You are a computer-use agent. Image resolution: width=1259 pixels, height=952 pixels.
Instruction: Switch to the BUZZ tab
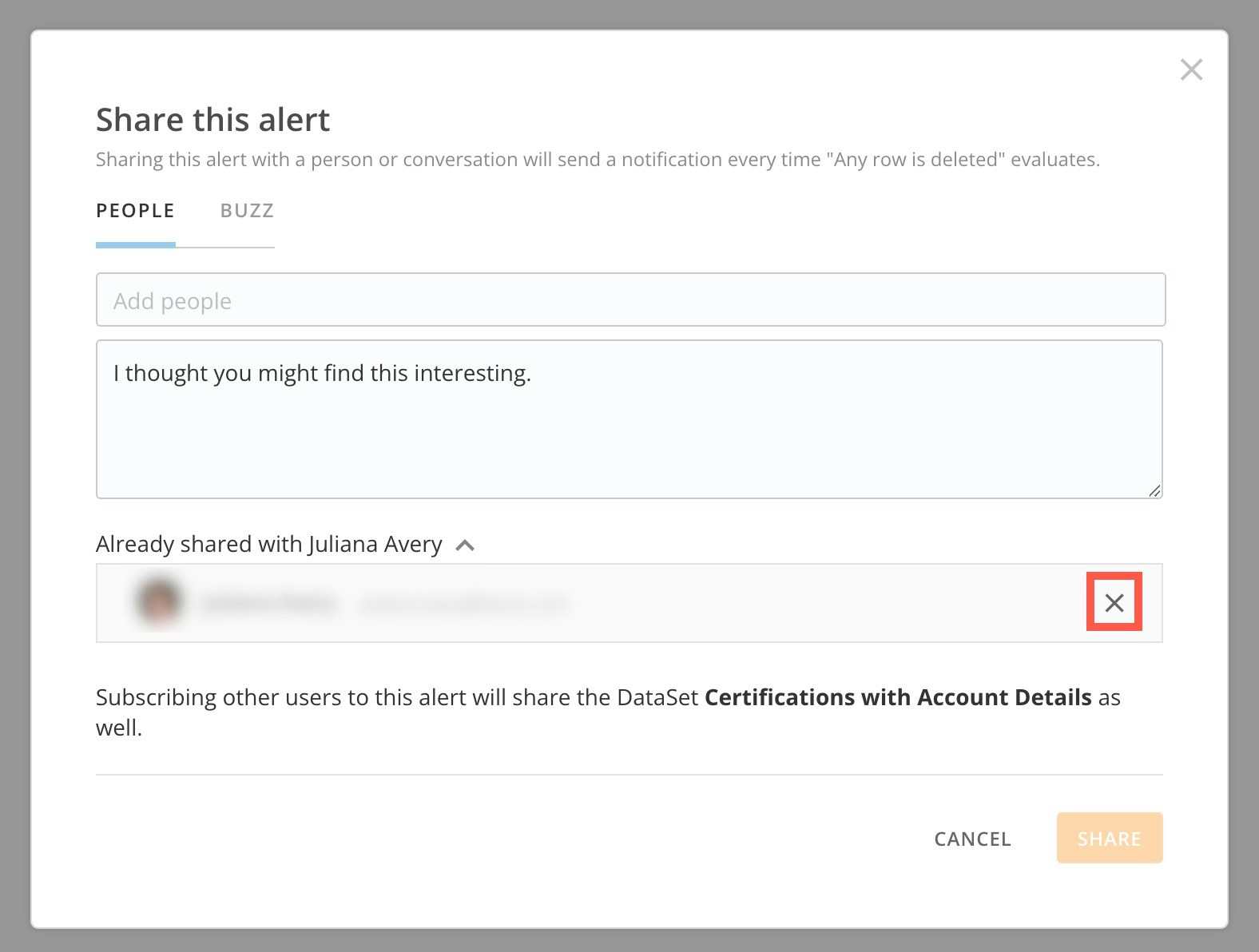coord(245,211)
